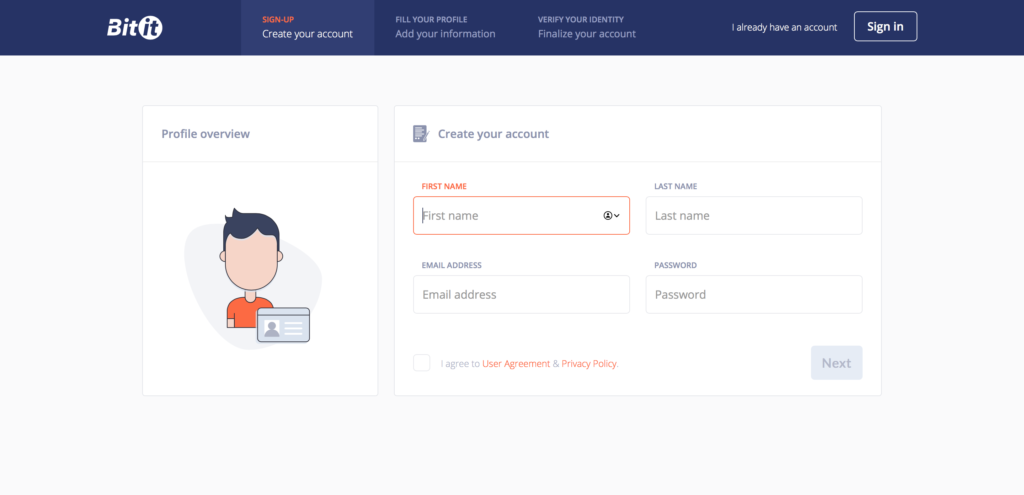
Task: Click the document icon beside Create your account
Action: [x=421, y=134]
